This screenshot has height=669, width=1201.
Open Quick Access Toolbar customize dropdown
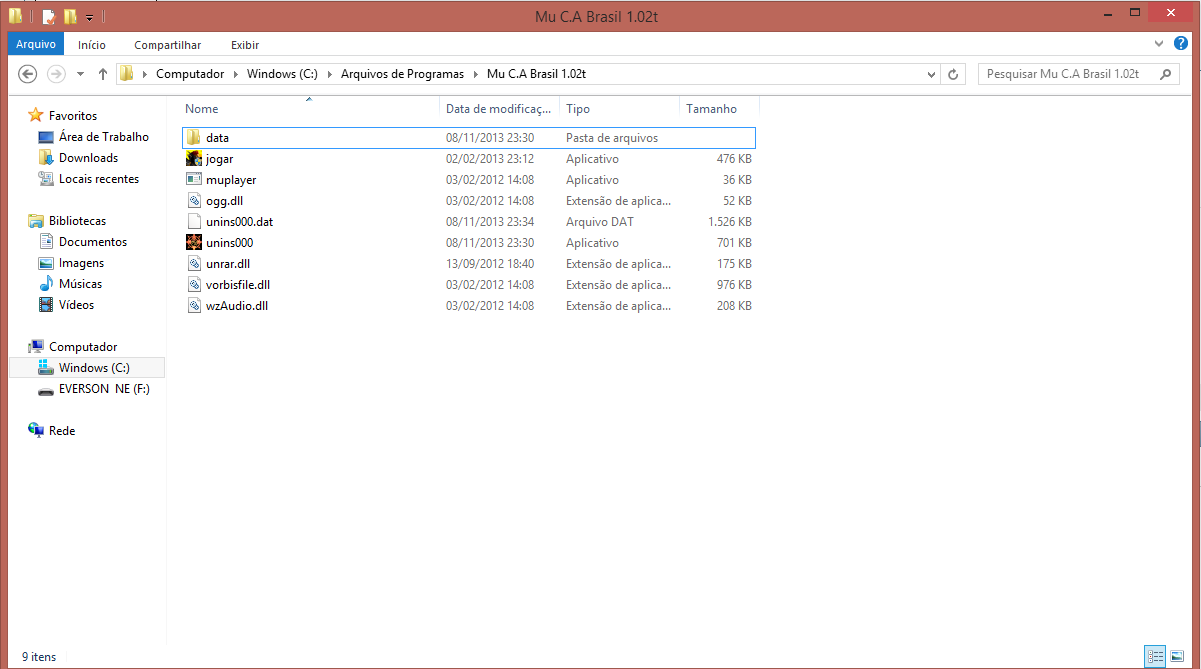[x=89, y=17]
